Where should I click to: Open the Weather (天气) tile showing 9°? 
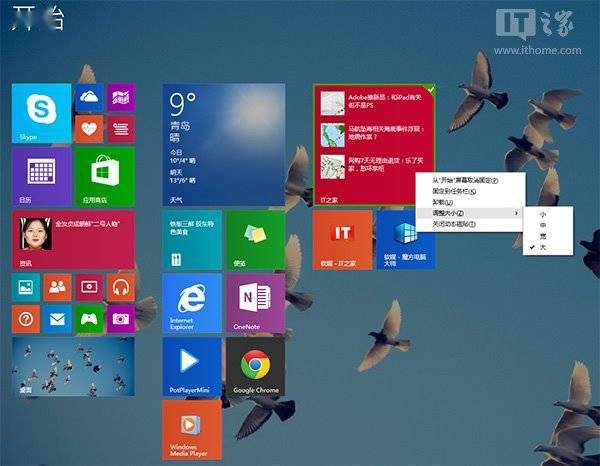224,145
